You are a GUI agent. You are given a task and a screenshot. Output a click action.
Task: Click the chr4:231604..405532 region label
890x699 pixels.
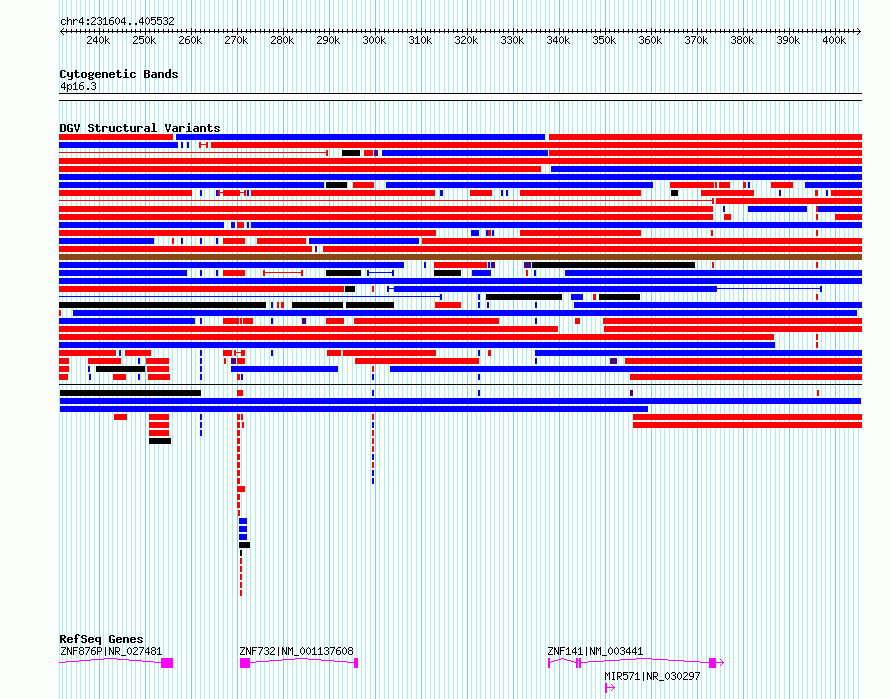[117, 21]
